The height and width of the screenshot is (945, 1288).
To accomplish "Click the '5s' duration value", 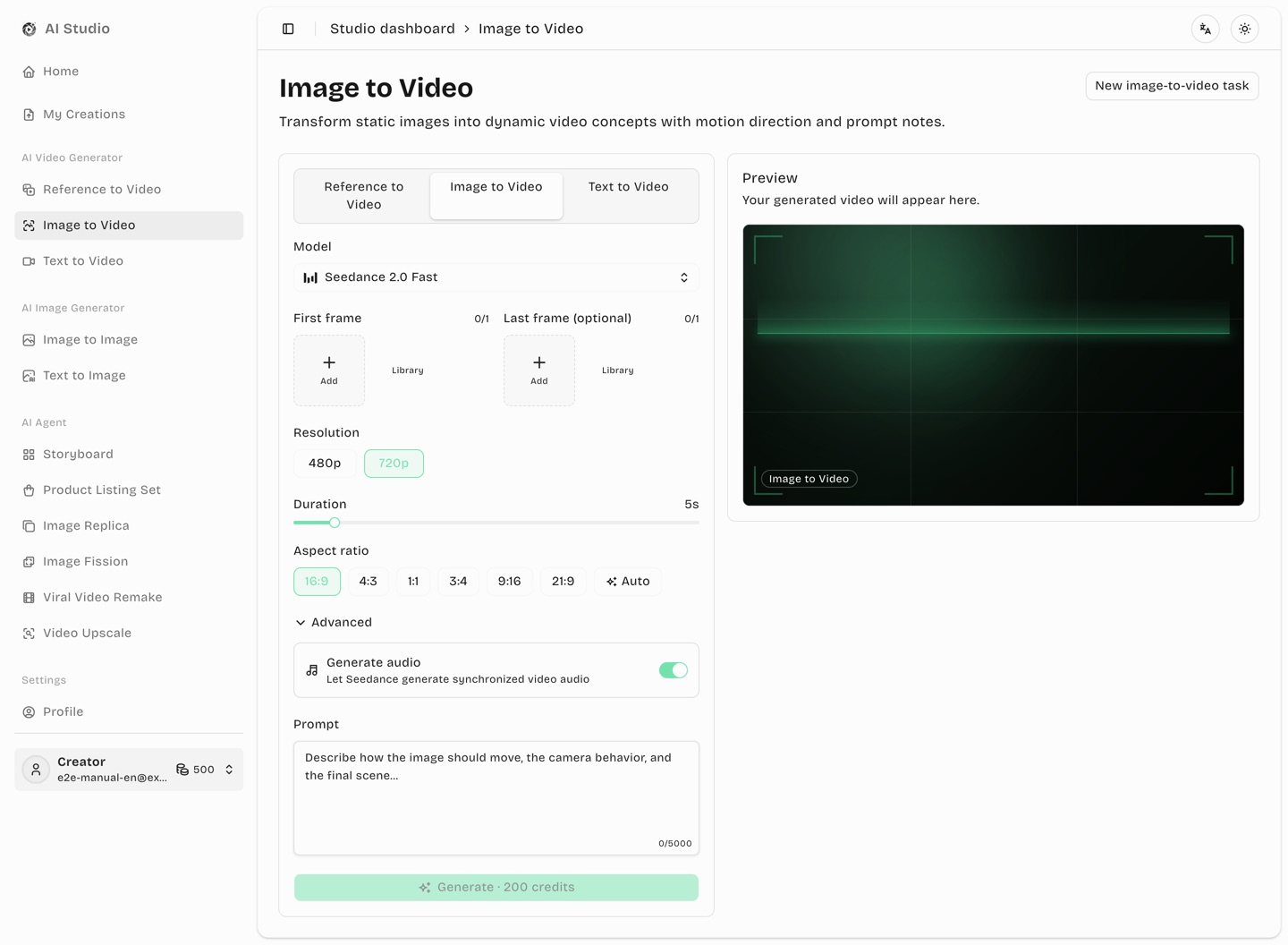I will coord(691,505).
